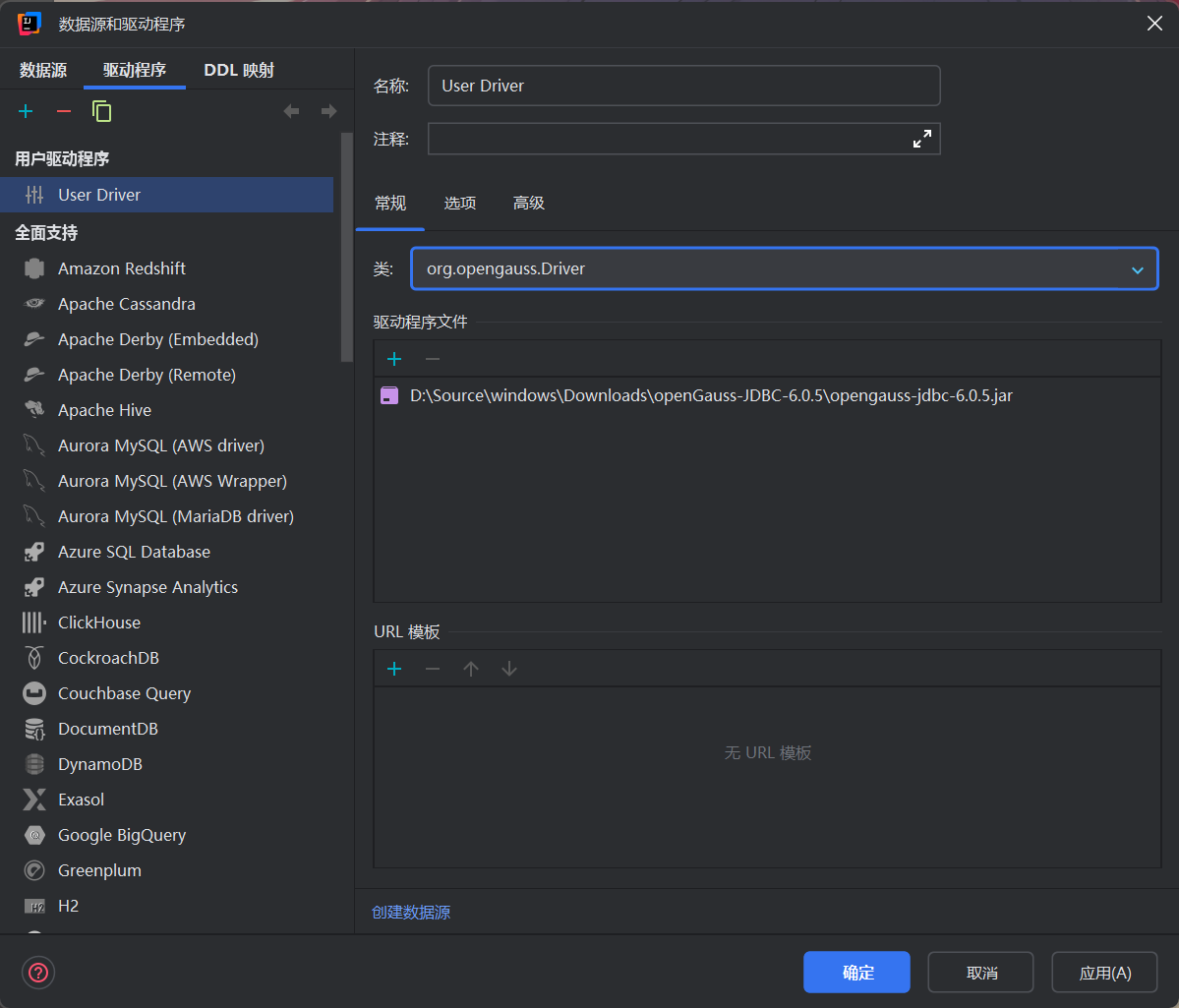This screenshot has width=1179, height=1008.
Task: Move the URL template down
Action: point(509,669)
